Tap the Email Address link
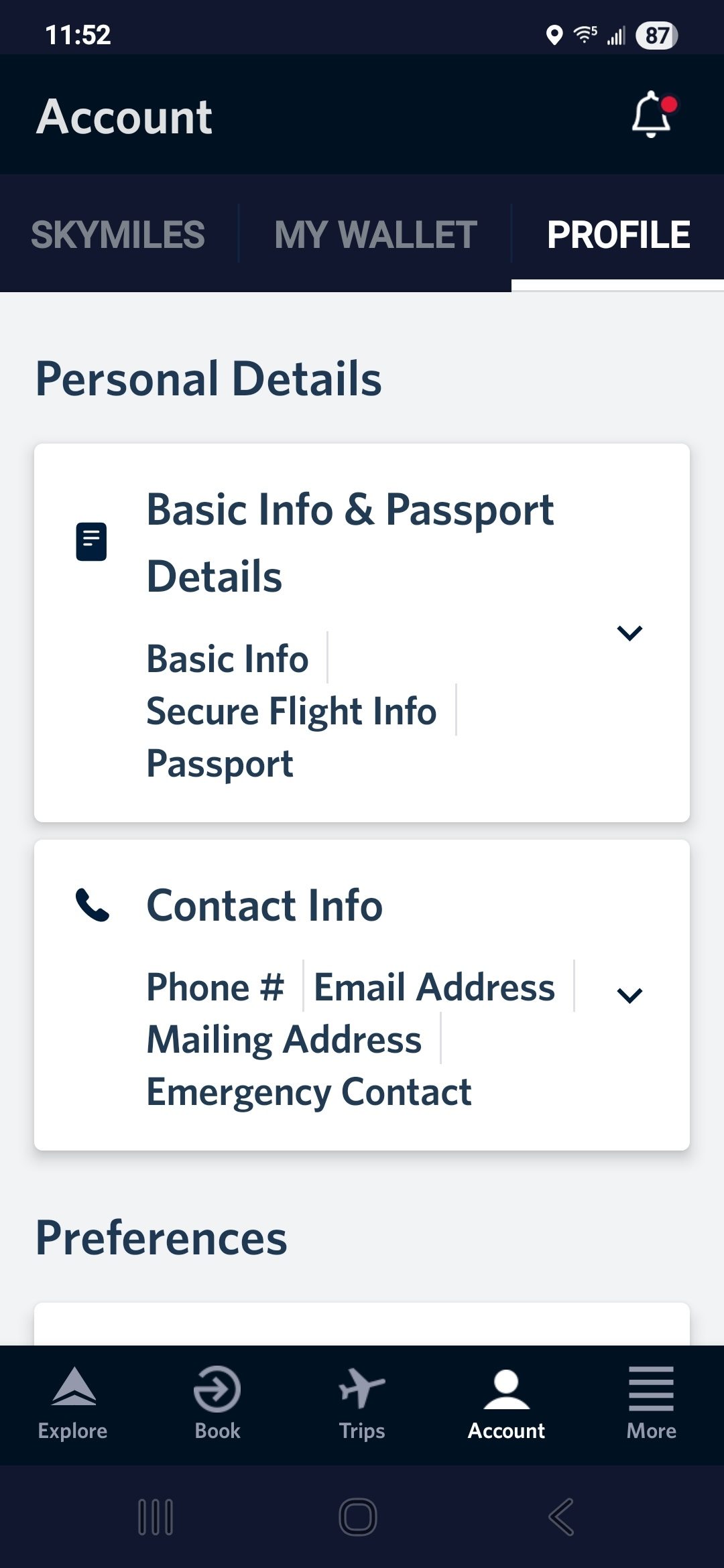 [x=434, y=987]
